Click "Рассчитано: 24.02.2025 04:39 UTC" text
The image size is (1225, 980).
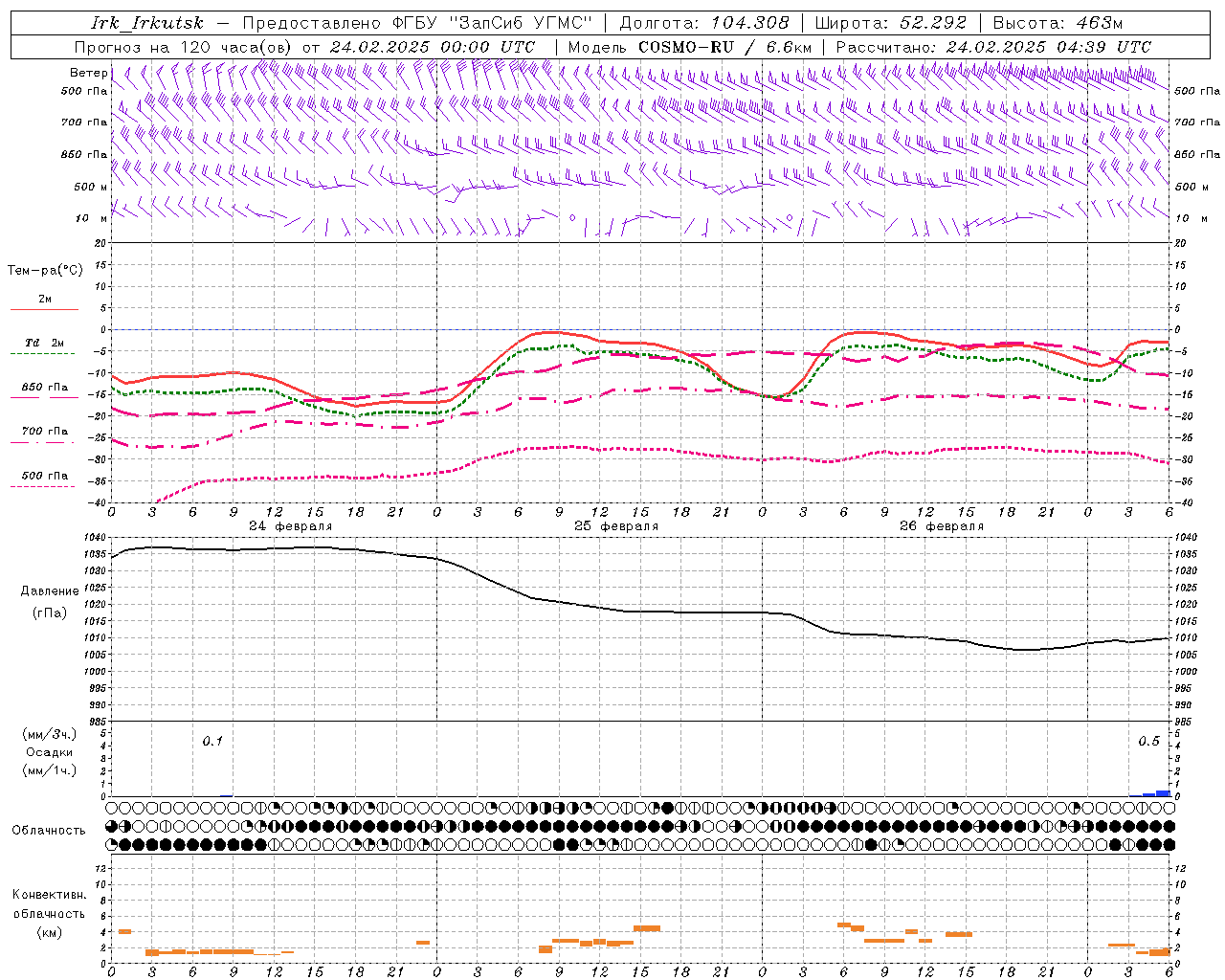(993, 47)
